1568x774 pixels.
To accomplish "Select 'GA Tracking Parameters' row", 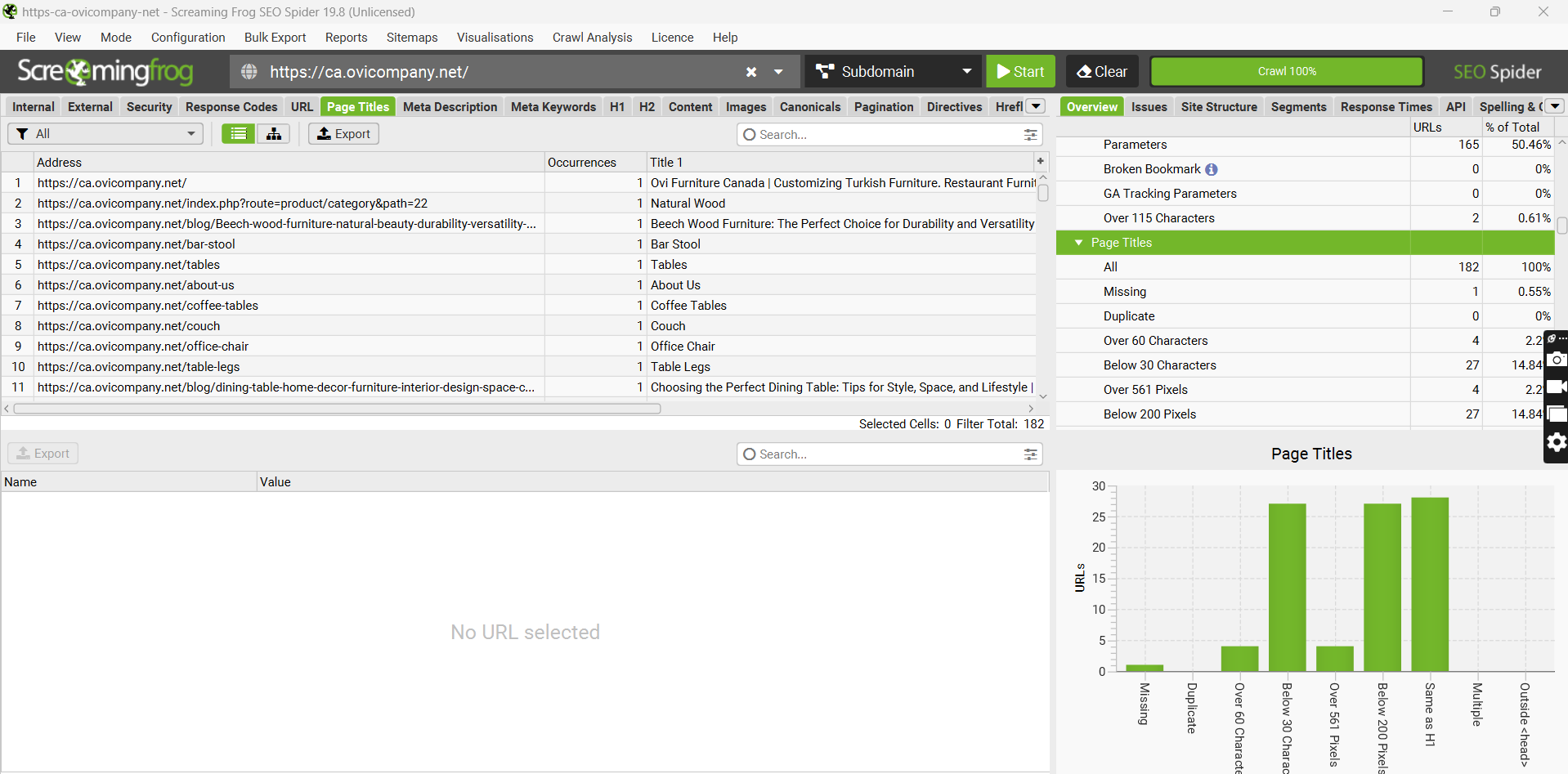I will tap(1305, 194).
